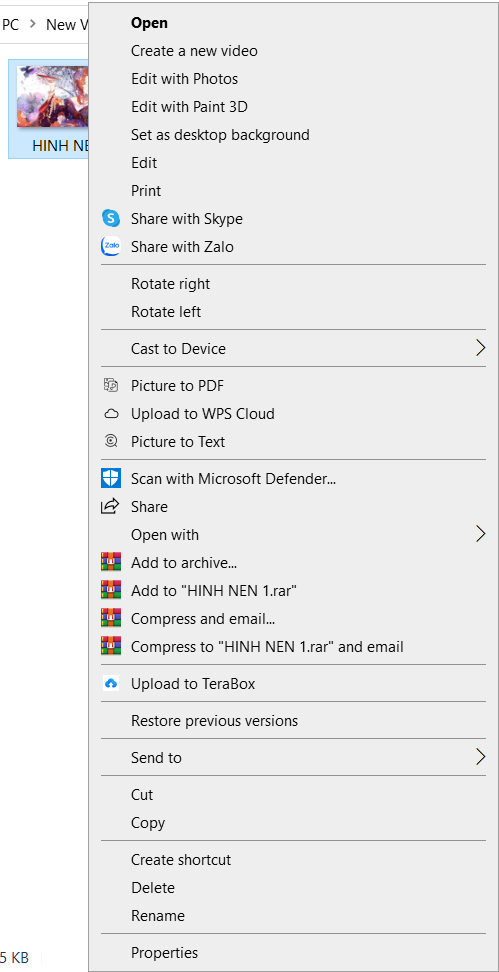Viewport: 499px width, 972px height.
Task: Pick Rename from the context menu
Action: [x=158, y=916]
